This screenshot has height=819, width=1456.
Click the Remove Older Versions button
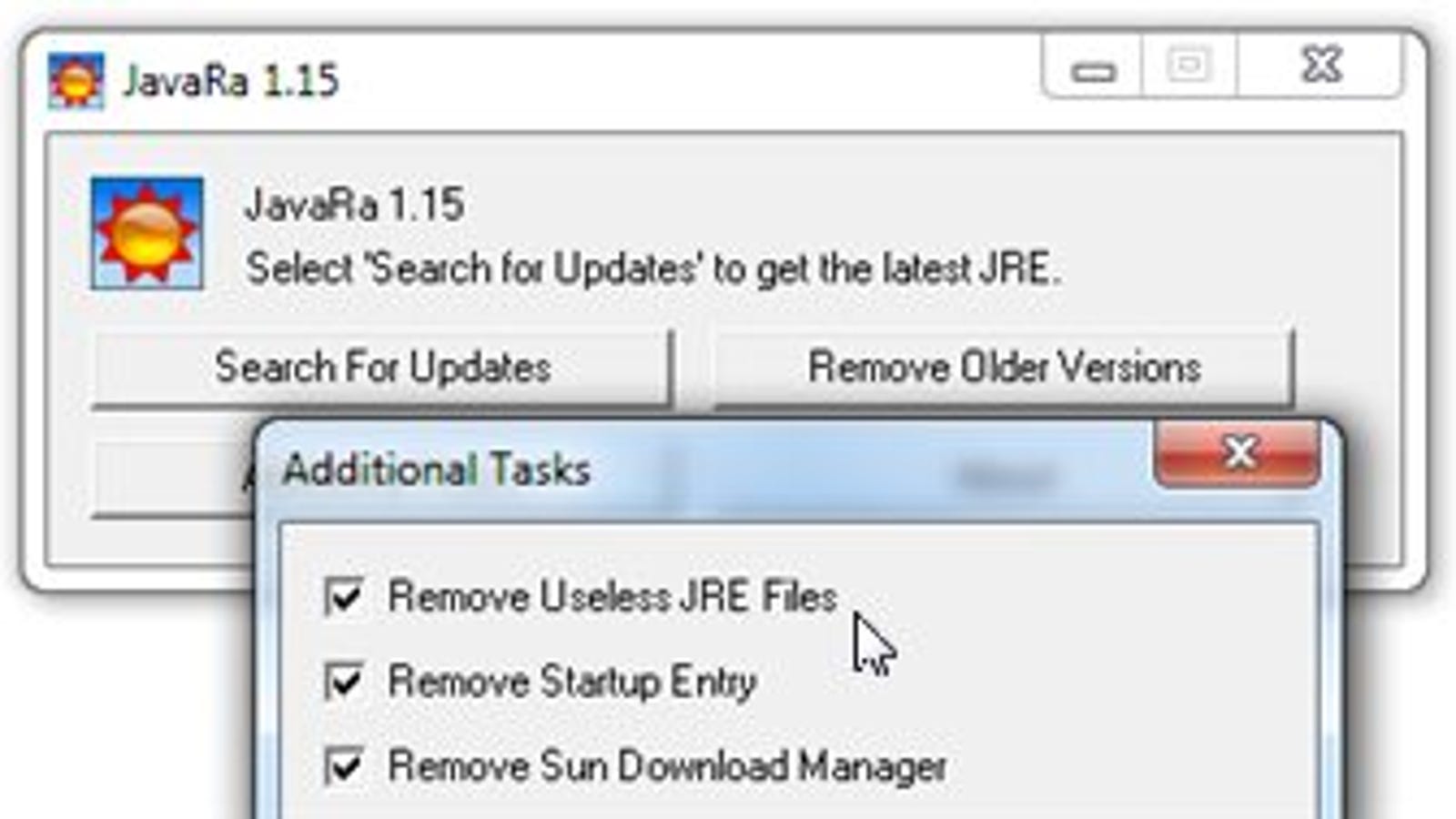coord(1004,368)
